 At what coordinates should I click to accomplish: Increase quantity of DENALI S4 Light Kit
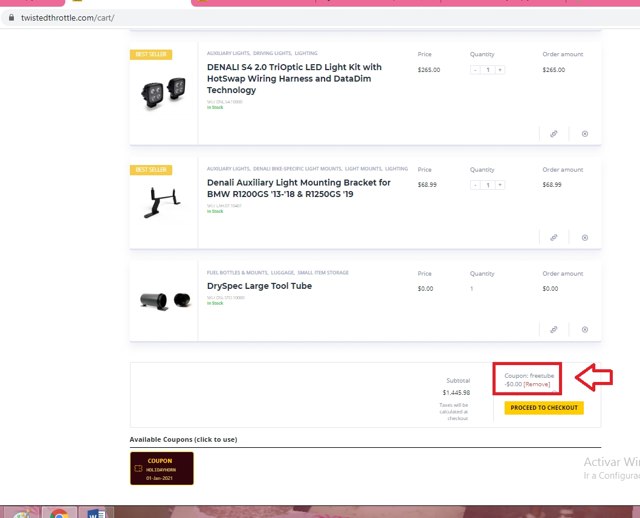pyautogui.click(x=500, y=70)
